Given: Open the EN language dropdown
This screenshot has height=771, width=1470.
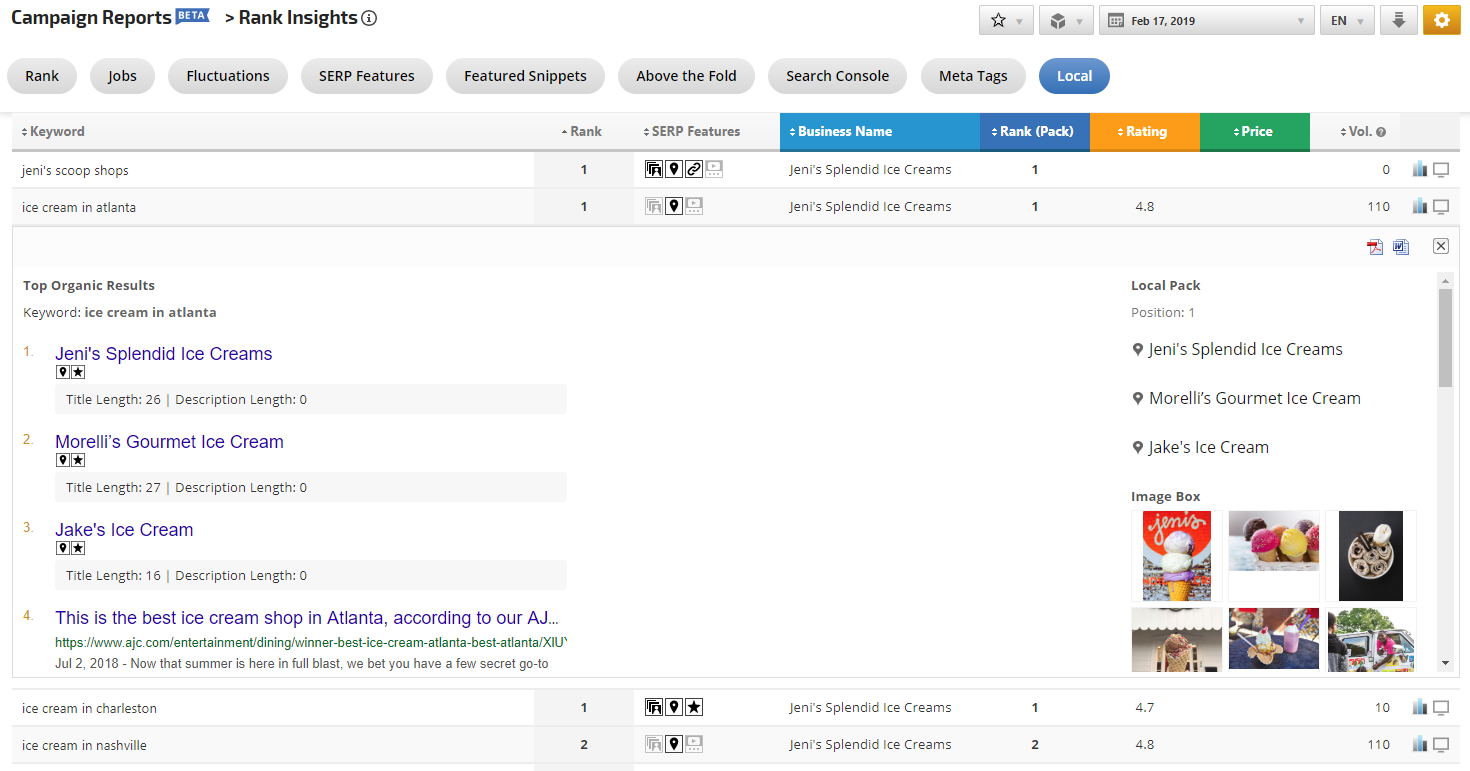Looking at the screenshot, I should [x=1346, y=21].
